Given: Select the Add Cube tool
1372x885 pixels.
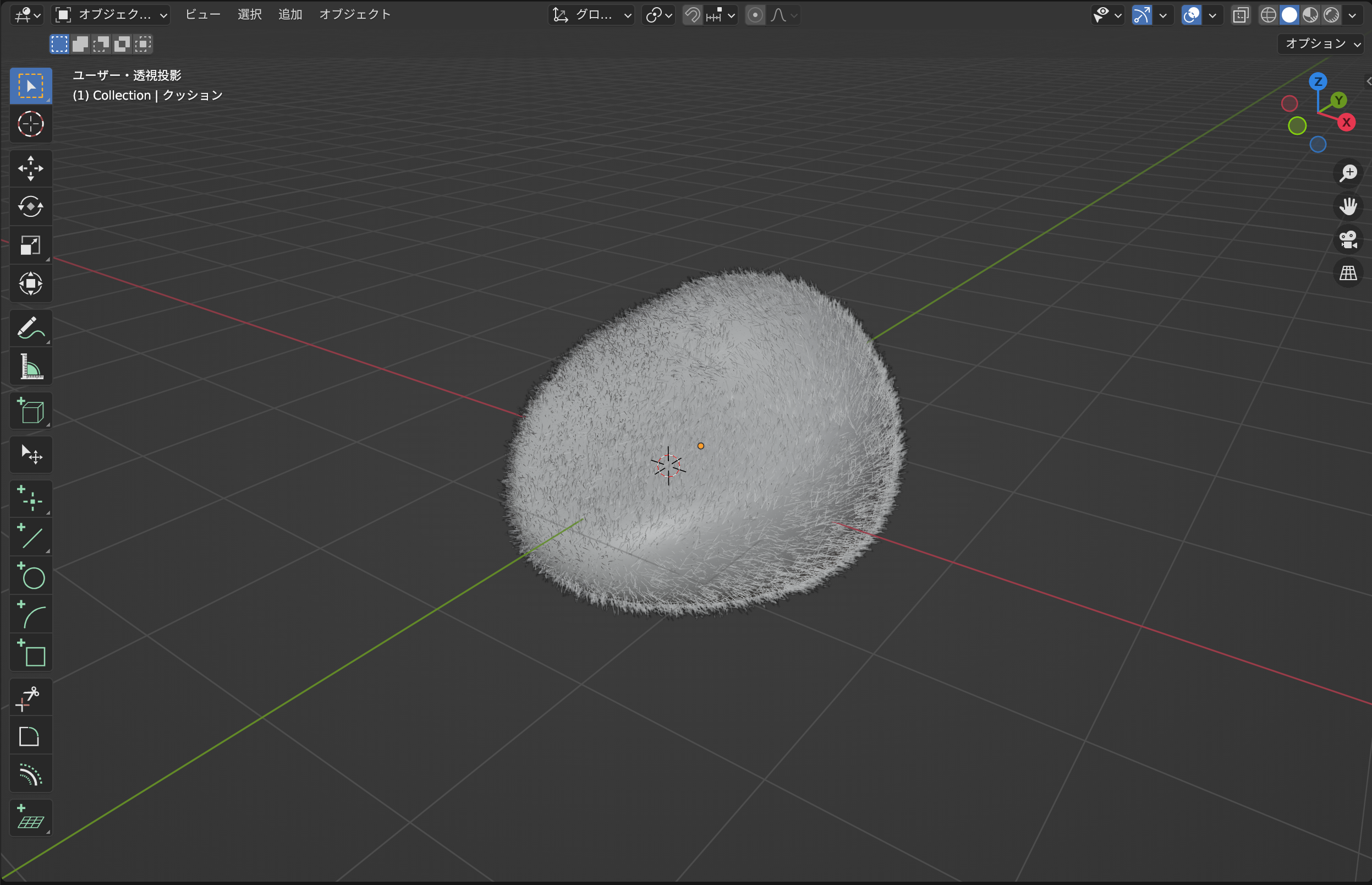Looking at the screenshot, I should (30, 411).
